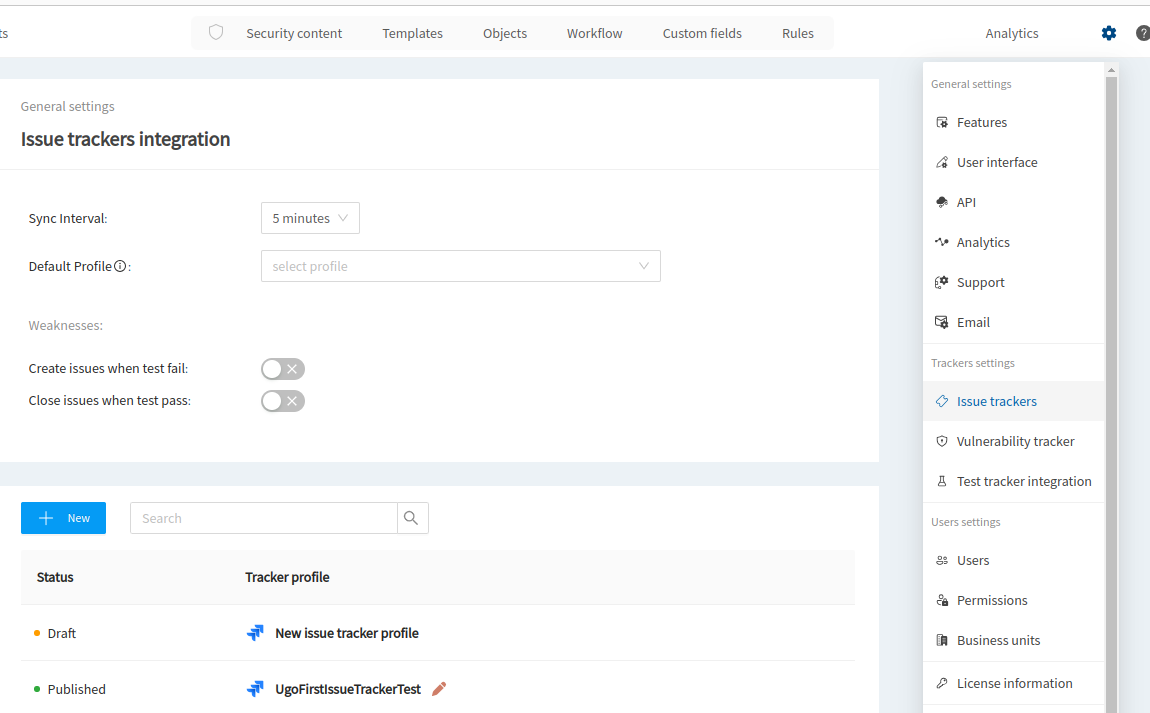Click the Status column header
This screenshot has height=713, width=1150.
55,577
